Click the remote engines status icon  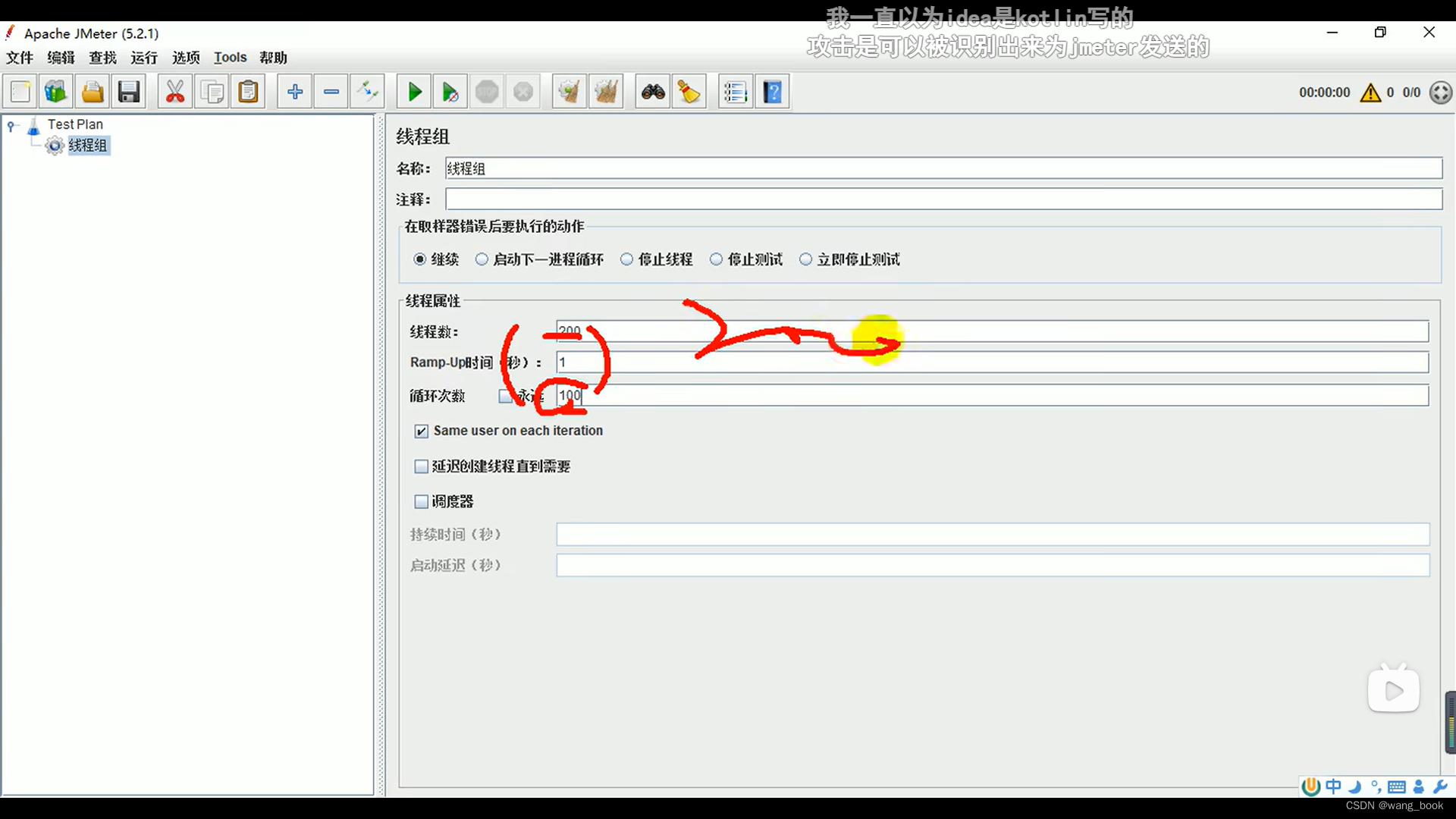(x=1441, y=93)
